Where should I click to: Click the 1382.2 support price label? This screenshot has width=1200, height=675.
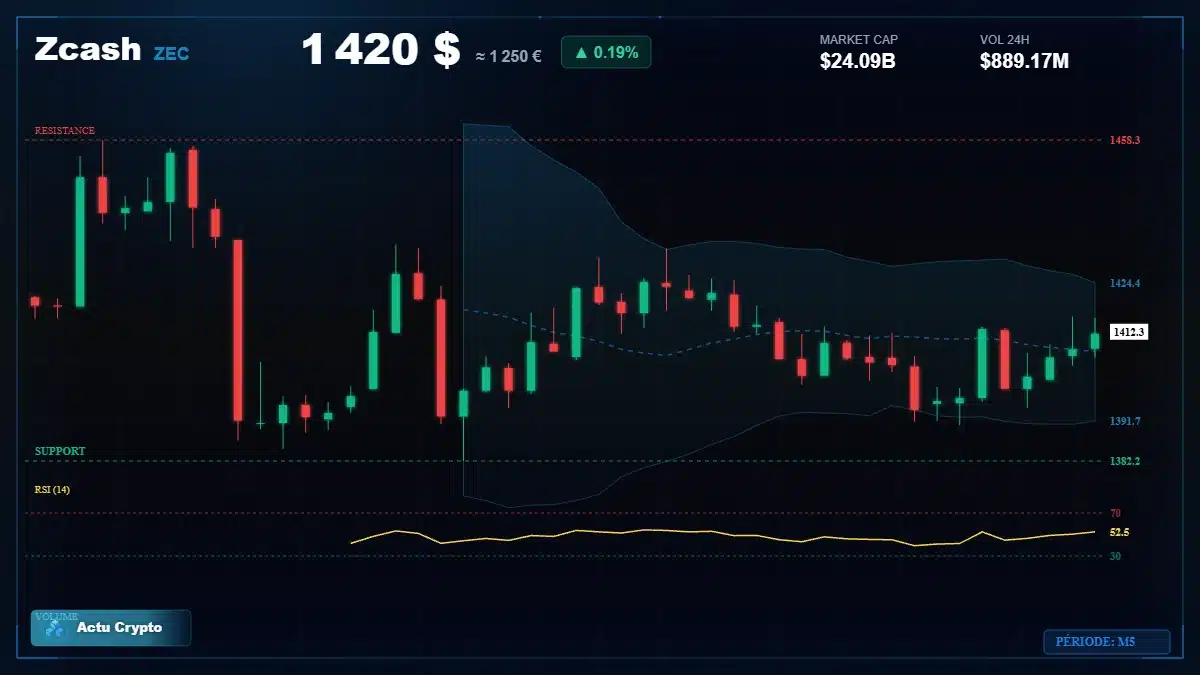1125,461
